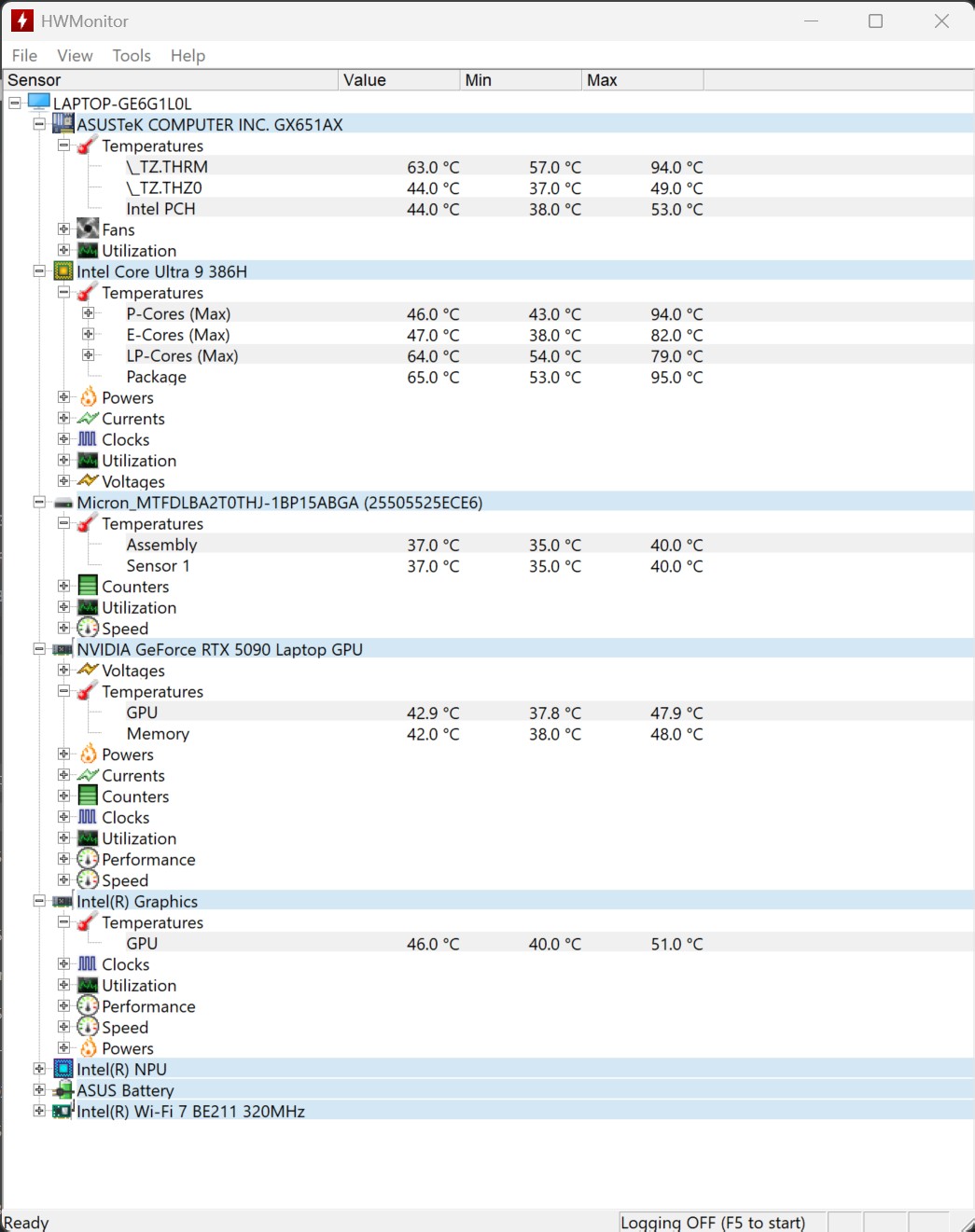Image resolution: width=975 pixels, height=1232 pixels.
Task: Click the SSD Speed gauge icon
Action: [x=88, y=628]
